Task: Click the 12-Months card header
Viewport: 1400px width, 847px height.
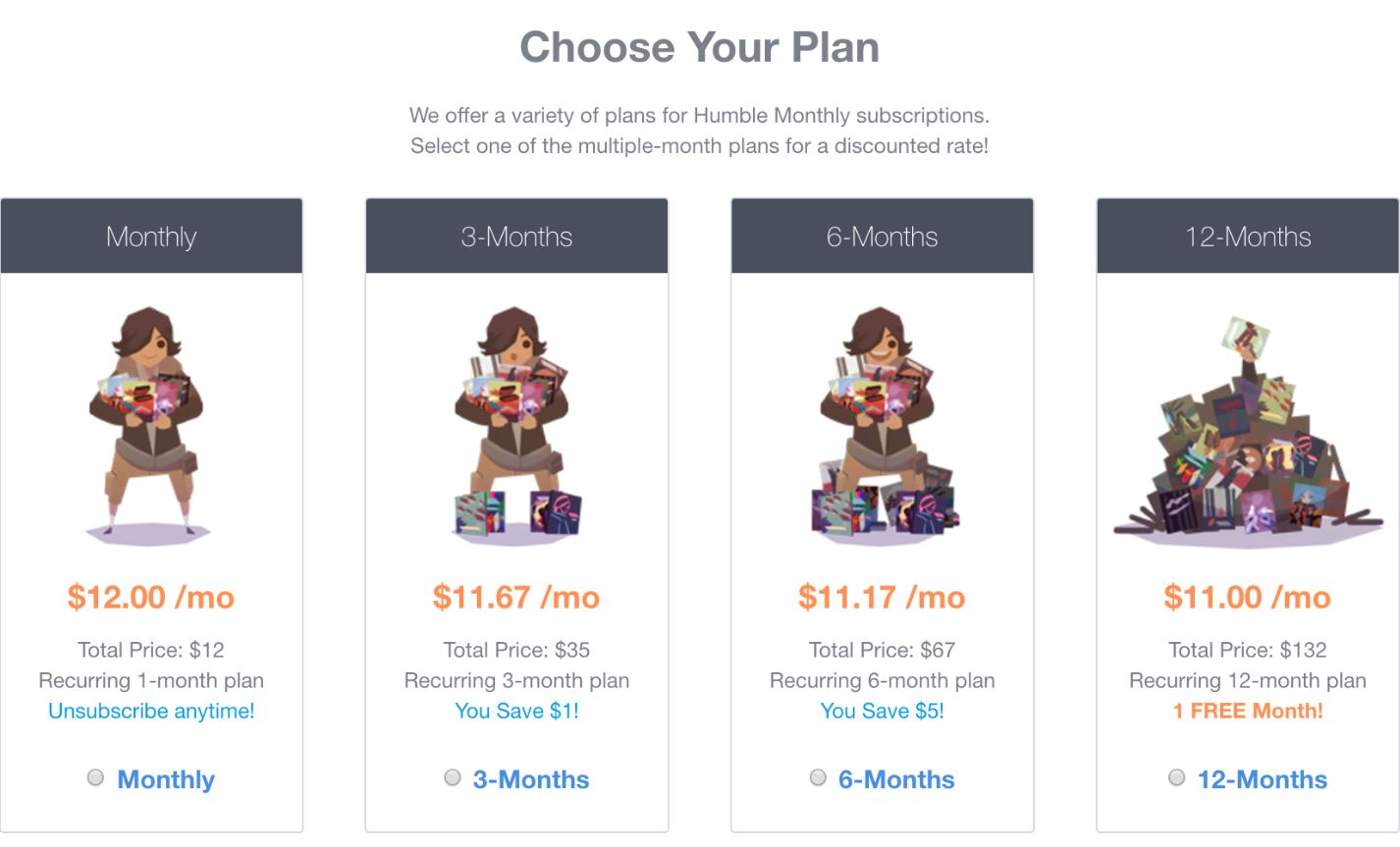Action: (x=1247, y=237)
